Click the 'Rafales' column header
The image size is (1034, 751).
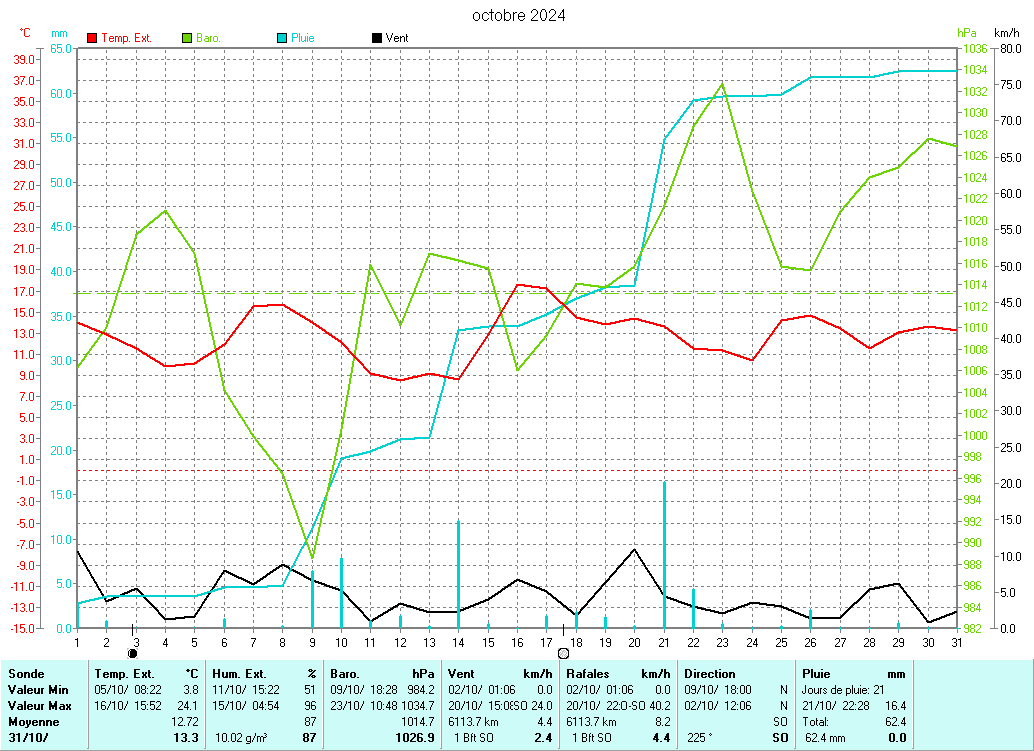(588, 674)
